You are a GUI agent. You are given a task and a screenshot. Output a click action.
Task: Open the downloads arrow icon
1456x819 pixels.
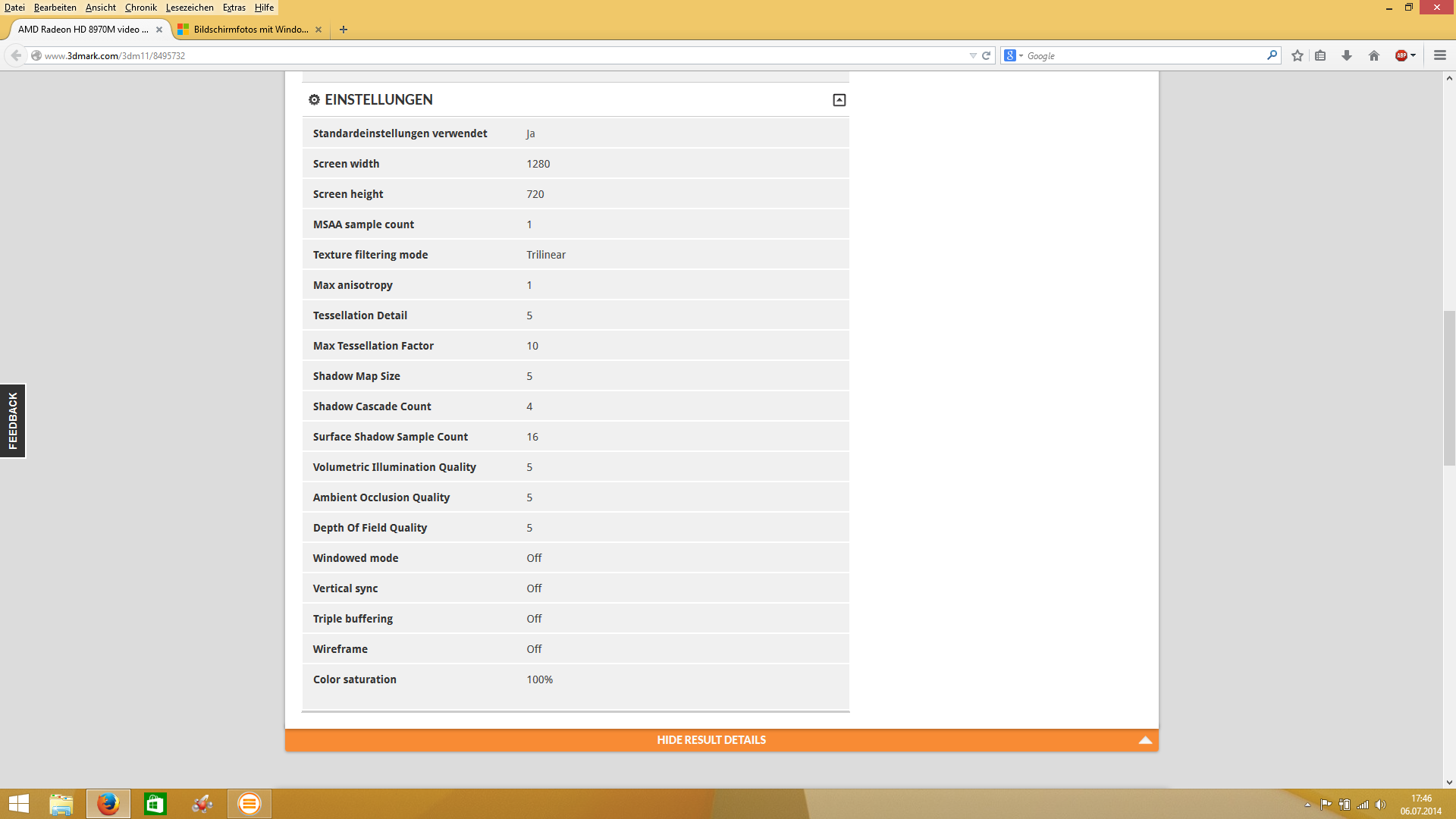coord(1347,55)
